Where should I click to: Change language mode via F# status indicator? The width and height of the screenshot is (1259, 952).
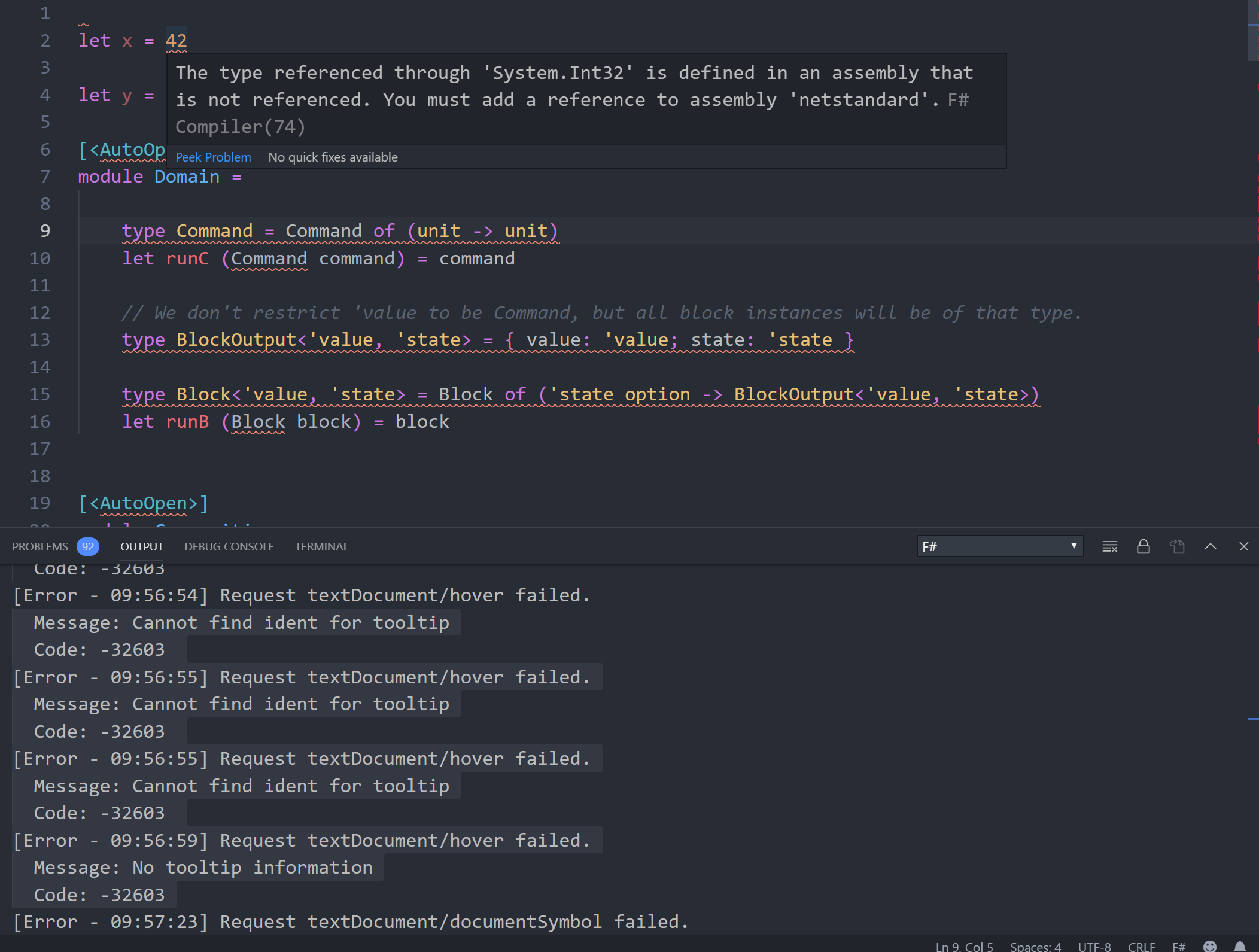click(x=1178, y=946)
